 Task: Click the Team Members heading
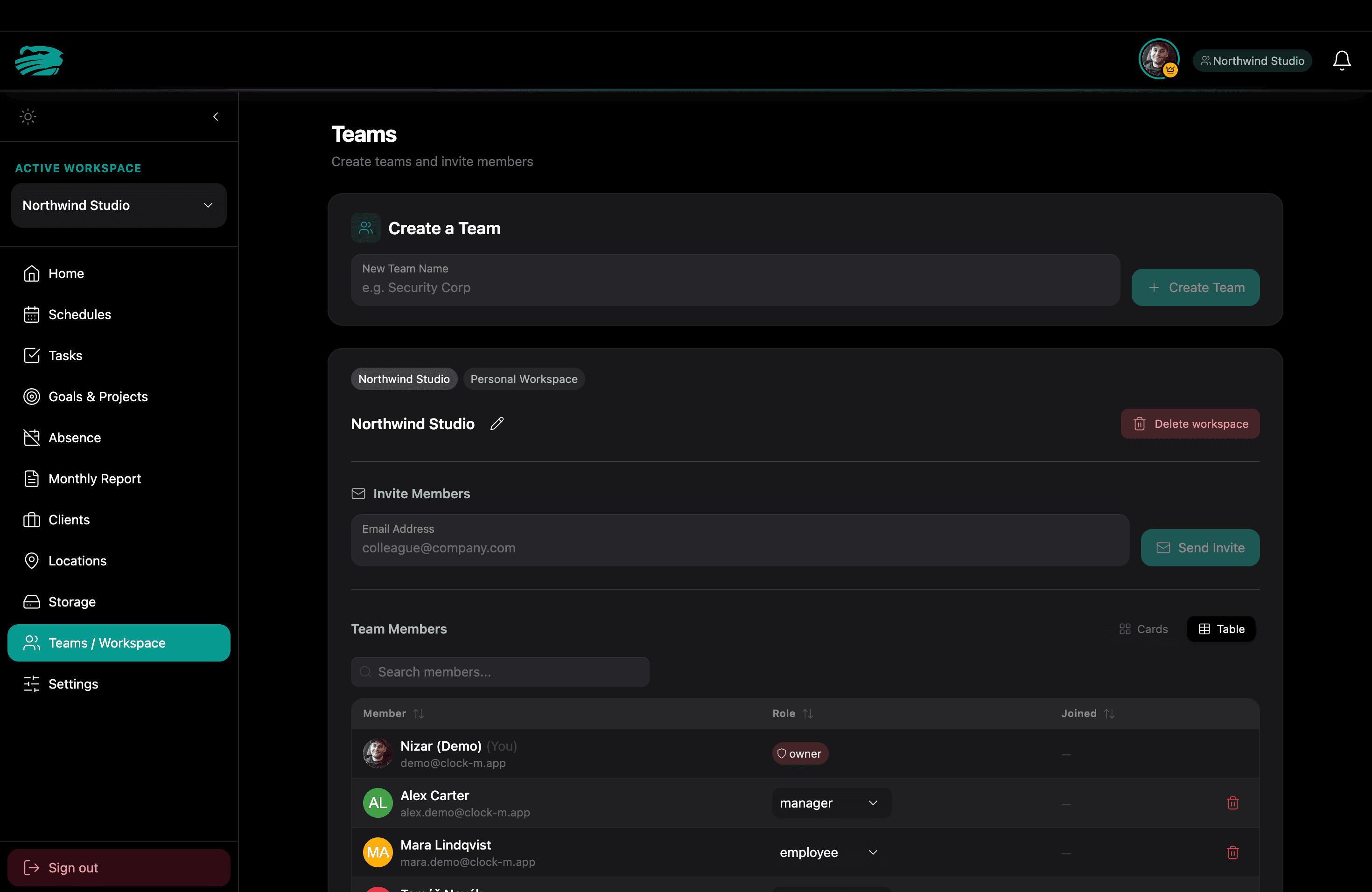click(399, 629)
